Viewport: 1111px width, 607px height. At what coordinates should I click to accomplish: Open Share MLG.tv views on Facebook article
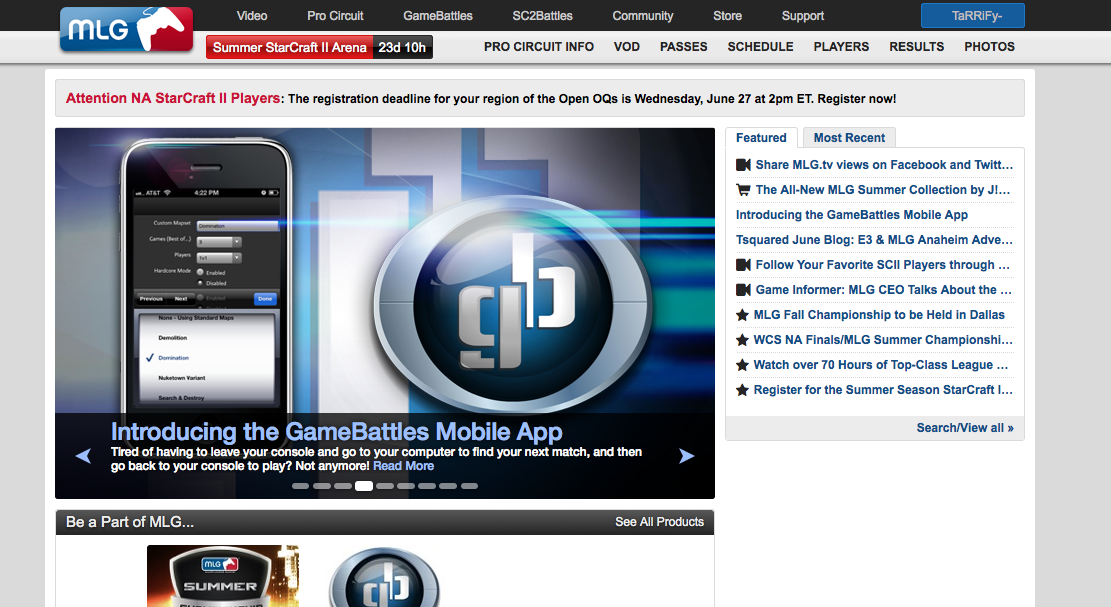(x=884, y=165)
